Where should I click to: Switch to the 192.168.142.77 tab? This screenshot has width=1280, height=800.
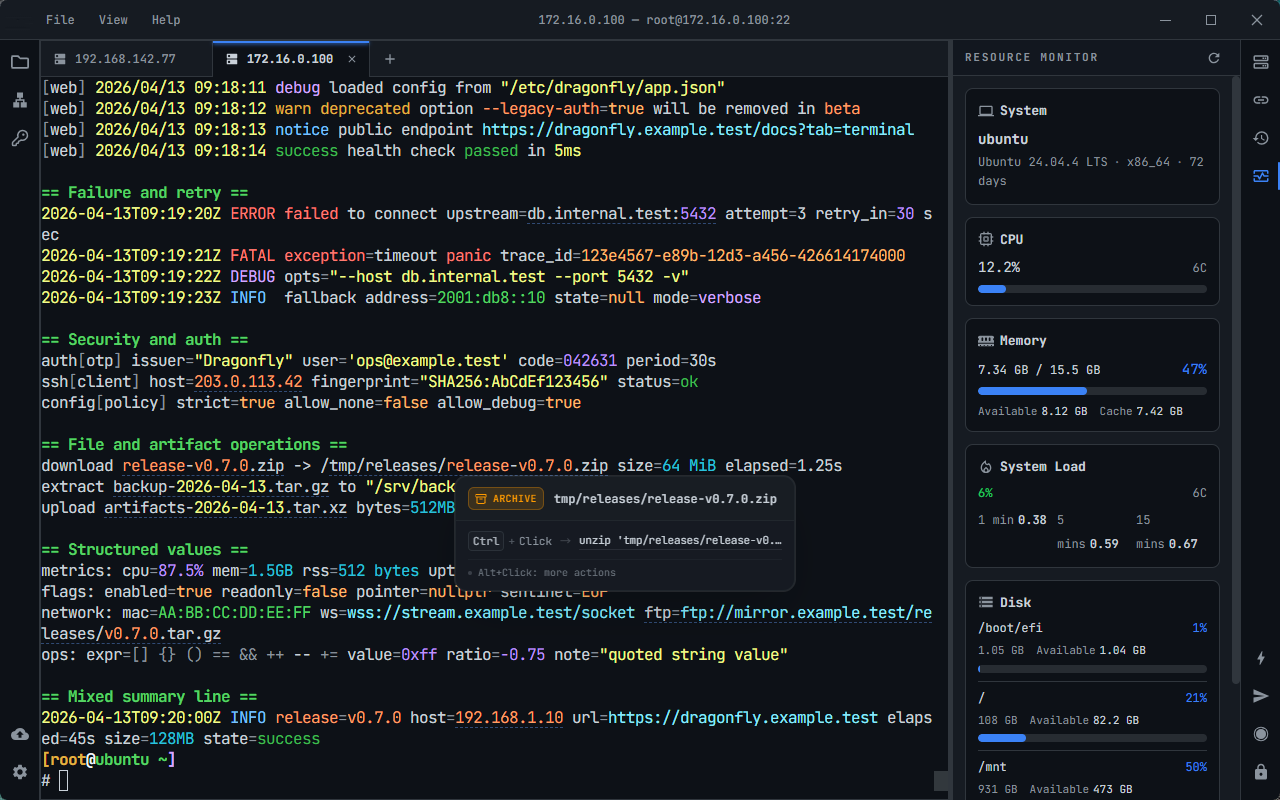tap(126, 59)
